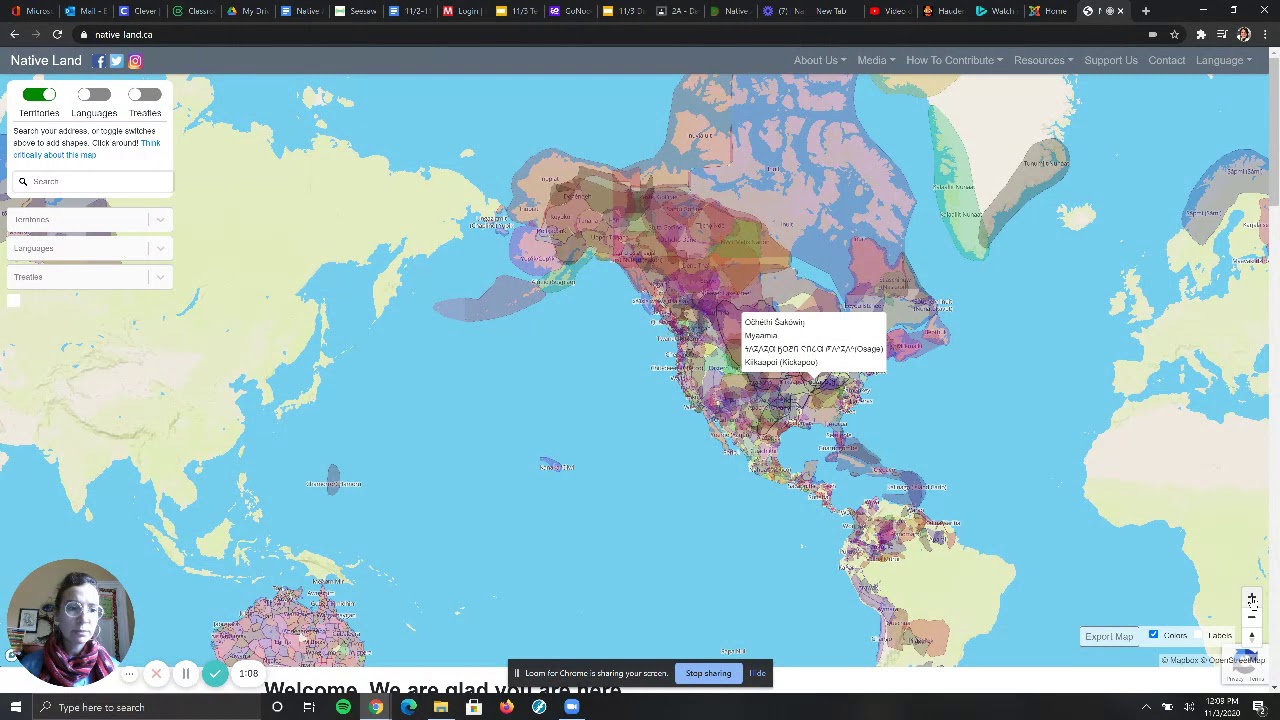Finish the Loom recording with checkmark
Image resolution: width=1280 pixels, height=720 pixels.
click(215, 674)
